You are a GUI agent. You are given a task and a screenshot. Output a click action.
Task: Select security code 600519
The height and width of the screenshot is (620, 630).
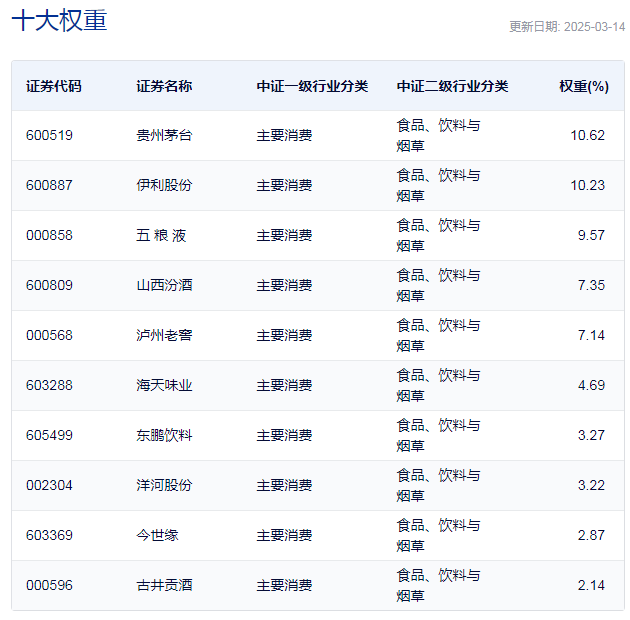[x=49, y=135]
